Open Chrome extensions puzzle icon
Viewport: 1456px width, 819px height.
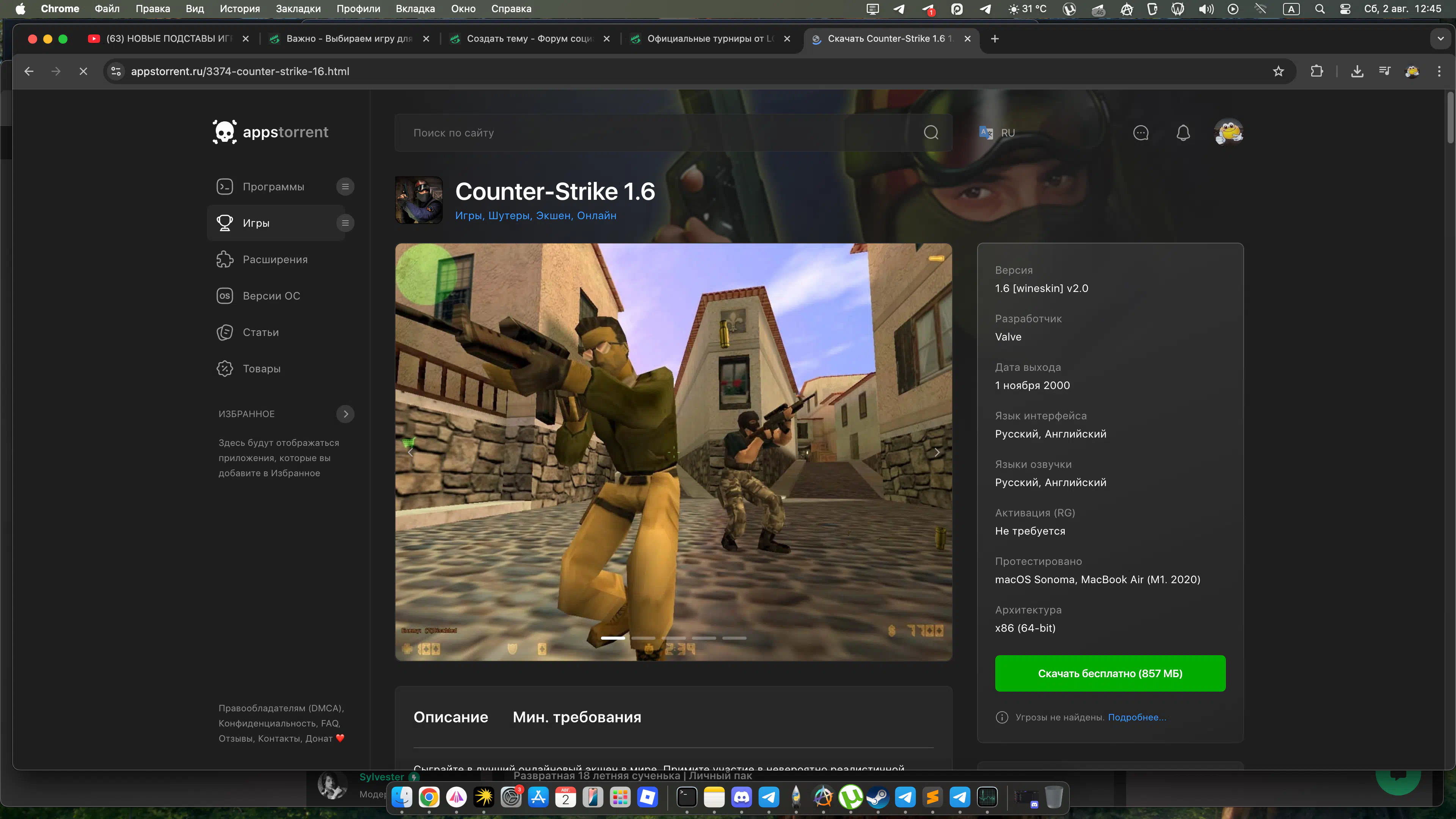pos(1316,71)
